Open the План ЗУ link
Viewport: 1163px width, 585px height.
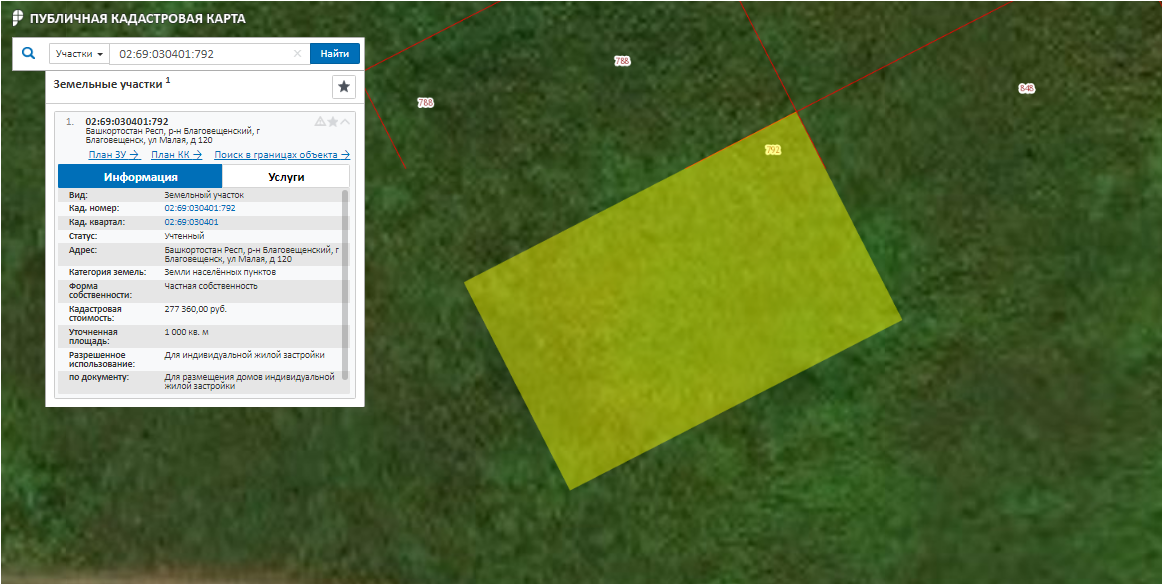pos(113,155)
